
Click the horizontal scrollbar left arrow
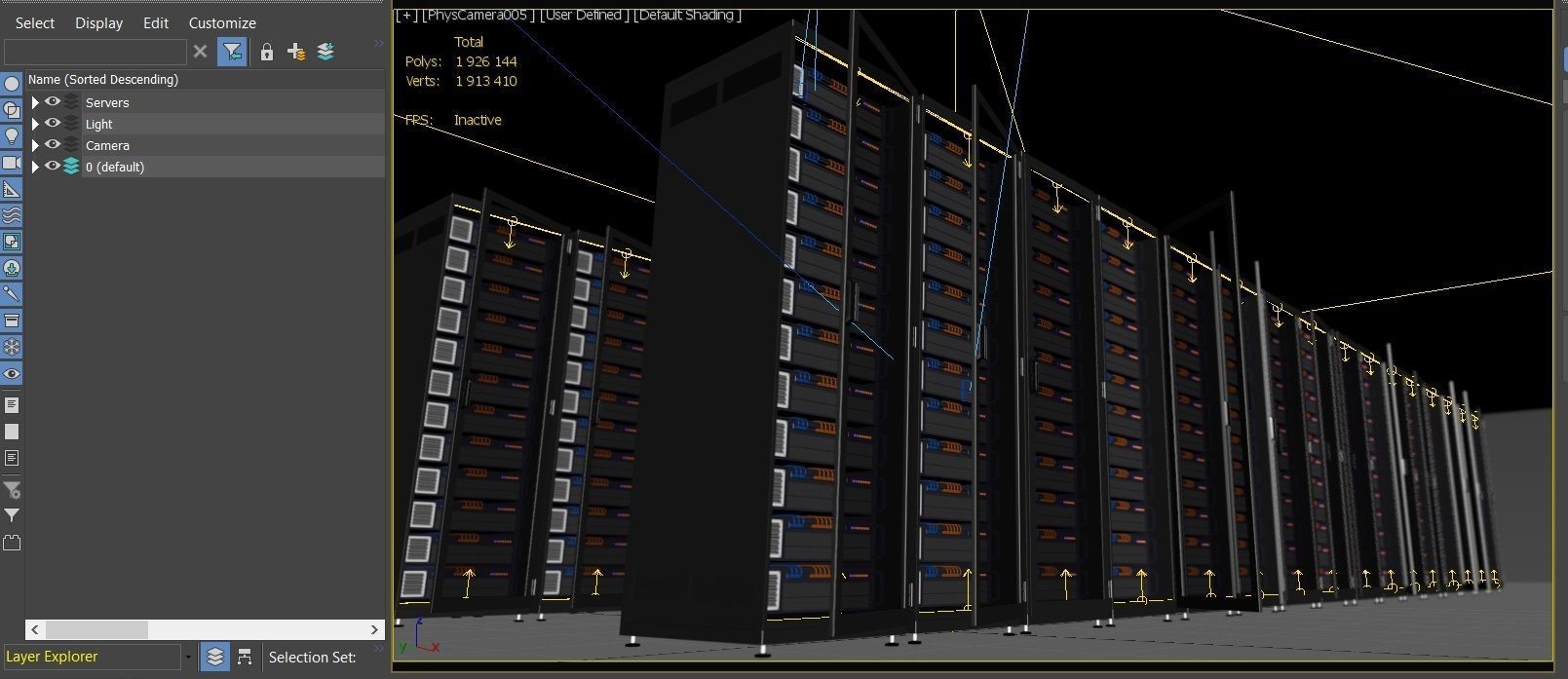pos(35,629)
